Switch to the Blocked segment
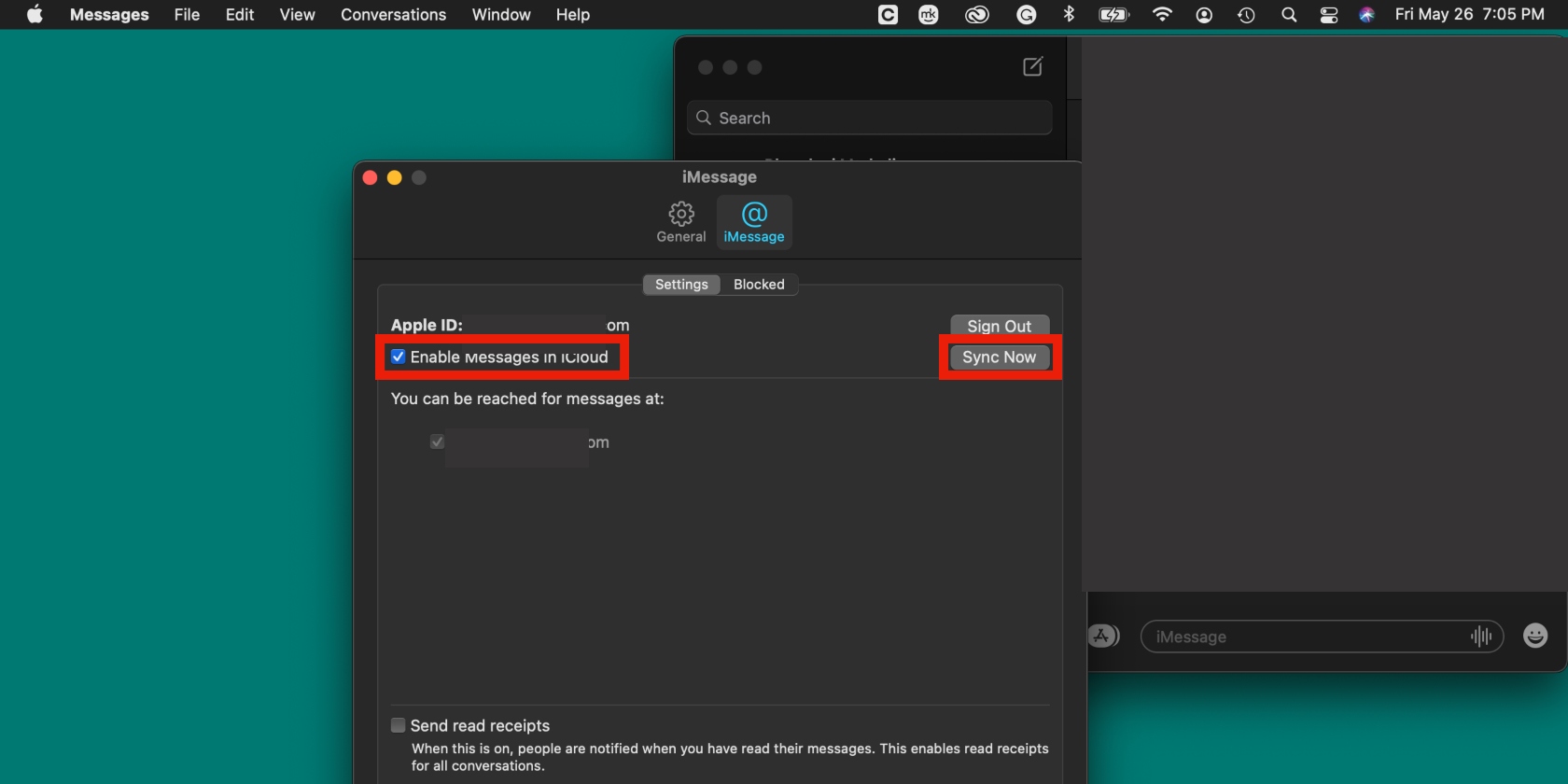1568x784 pixels. coord(759,285)
